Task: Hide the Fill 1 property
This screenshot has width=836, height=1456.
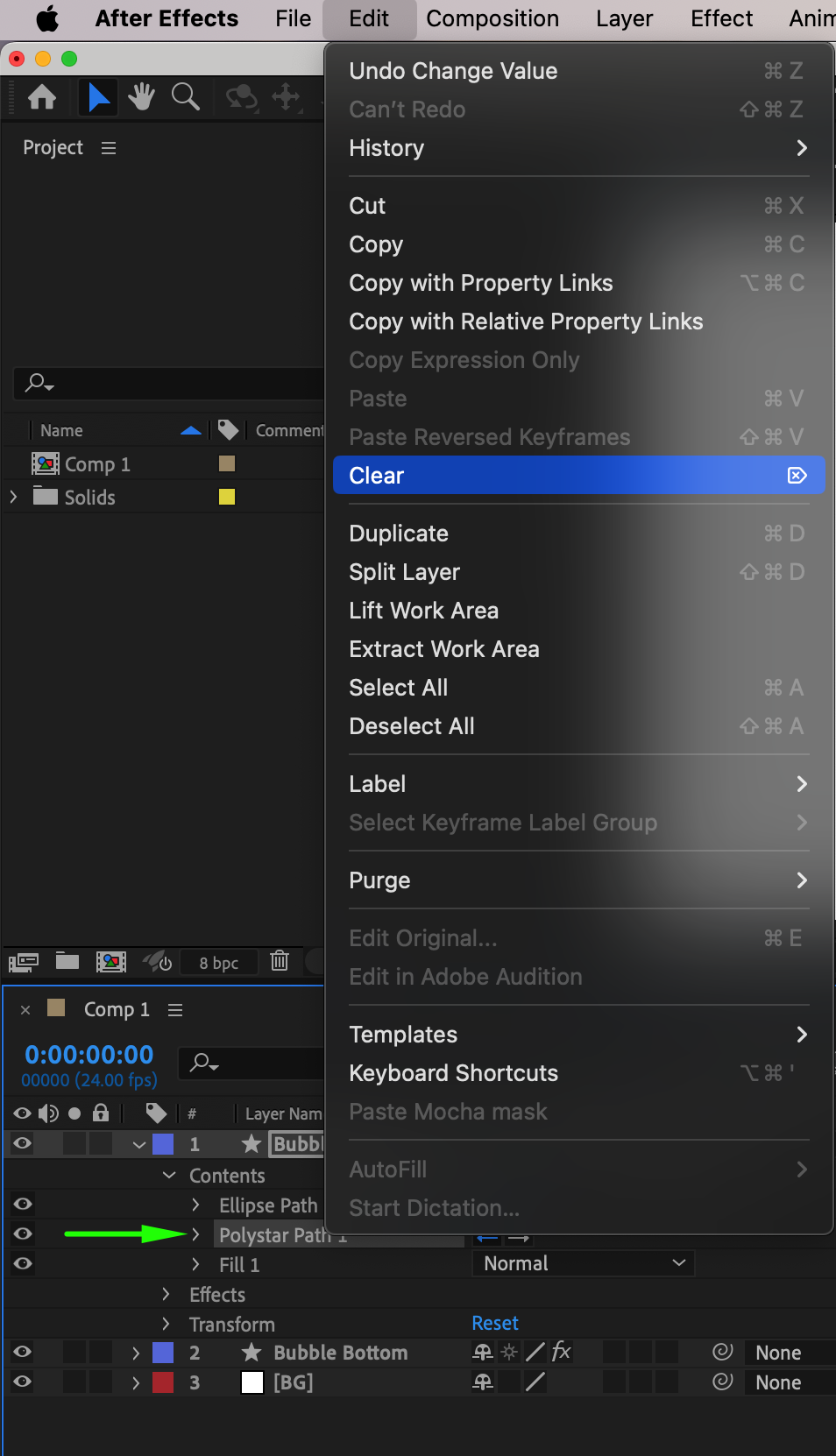Action: tap(23, 1263)
